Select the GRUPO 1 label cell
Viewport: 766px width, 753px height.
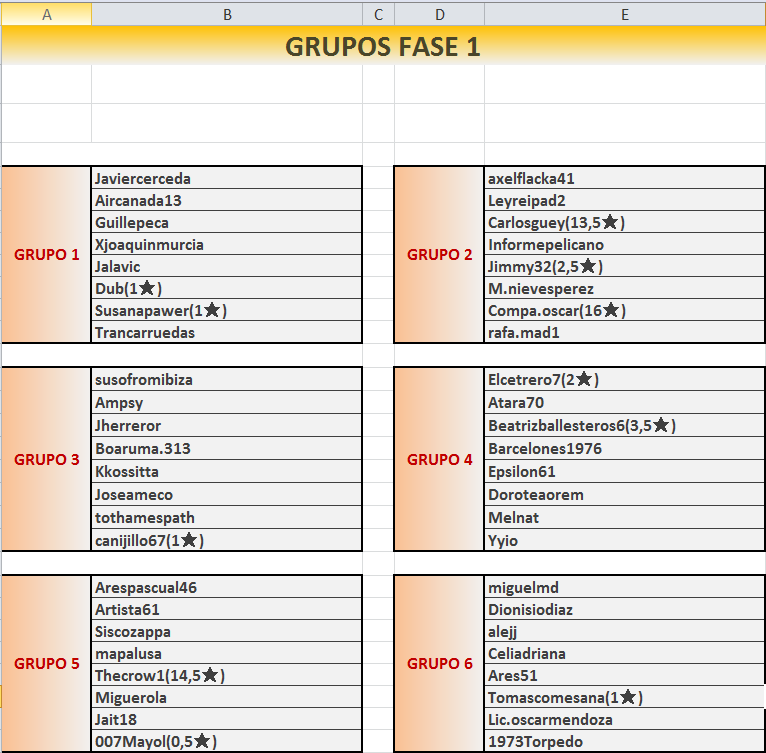click(46, 255)
